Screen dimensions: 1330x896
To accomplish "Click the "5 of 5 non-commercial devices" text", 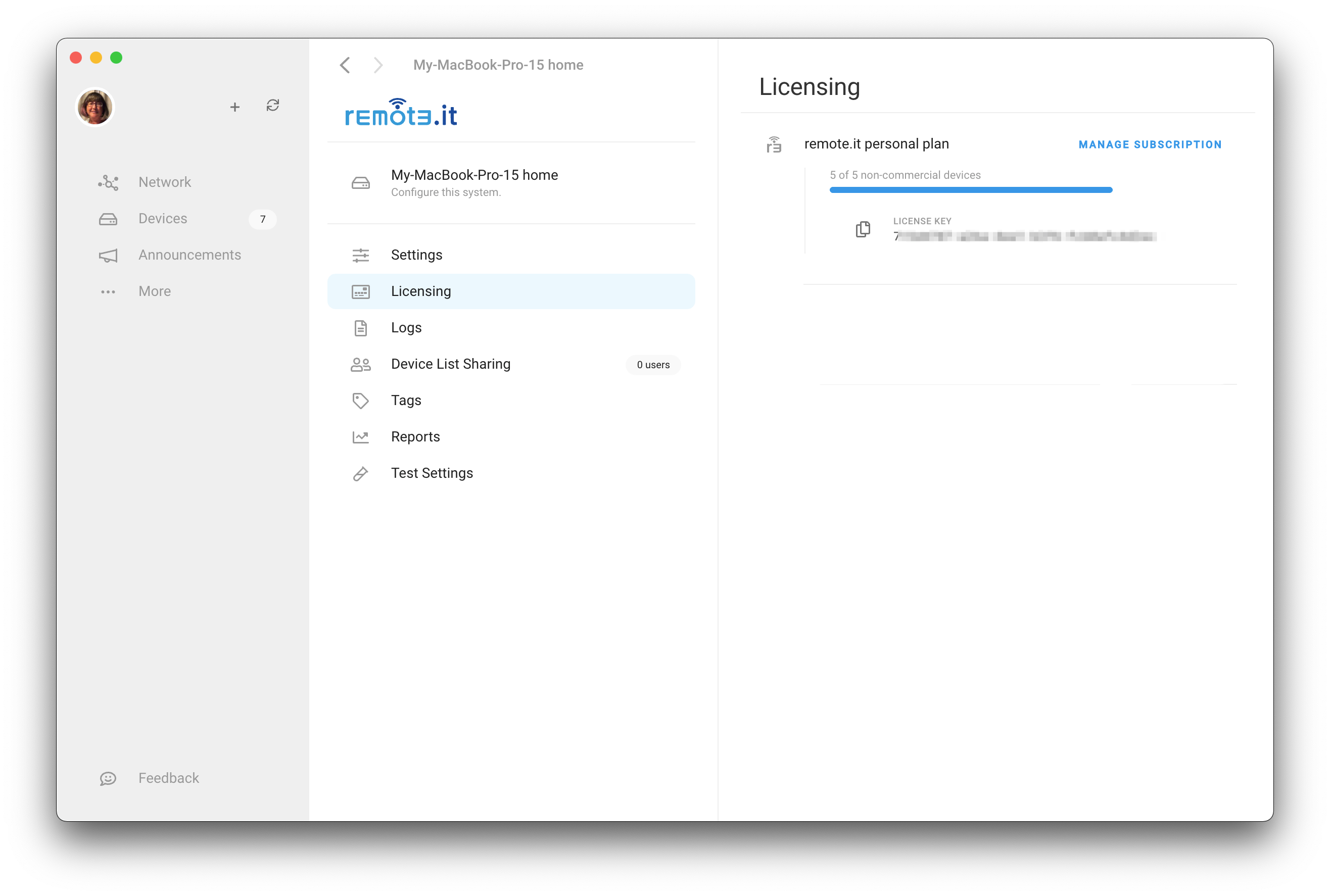I will [x=905, y=175].
